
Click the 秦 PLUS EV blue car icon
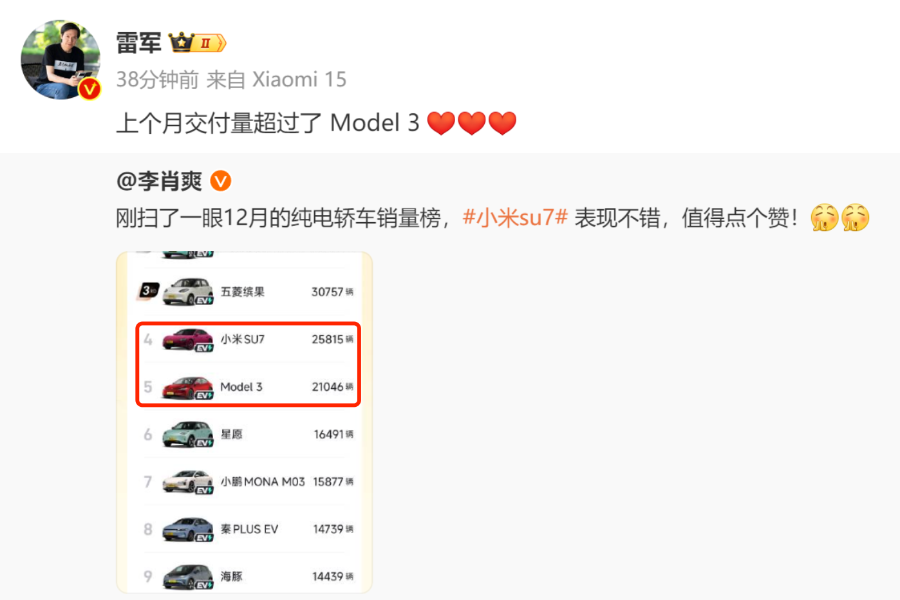188,529
